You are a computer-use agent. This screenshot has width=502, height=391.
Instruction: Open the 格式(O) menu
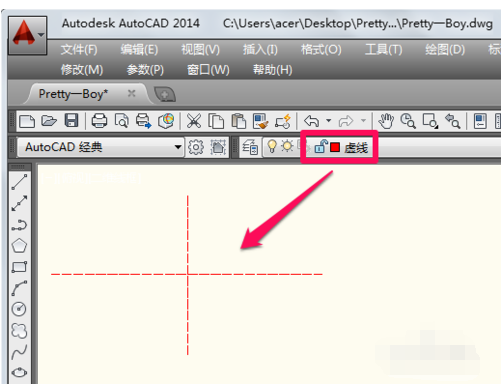tap(321, 50)
